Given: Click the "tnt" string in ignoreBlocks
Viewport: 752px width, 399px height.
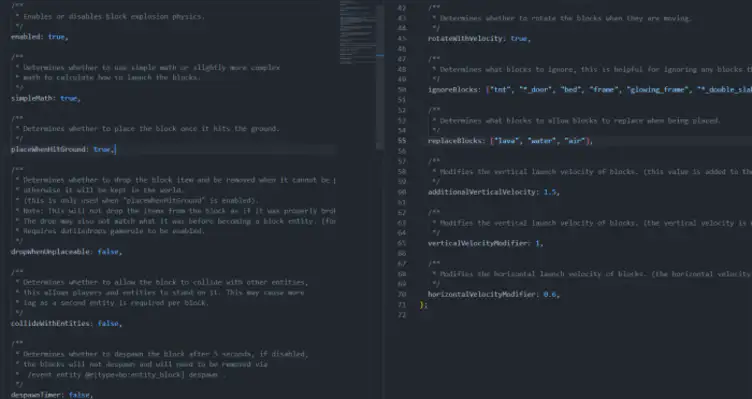Looking at the screenshot, I should [500, 90].
